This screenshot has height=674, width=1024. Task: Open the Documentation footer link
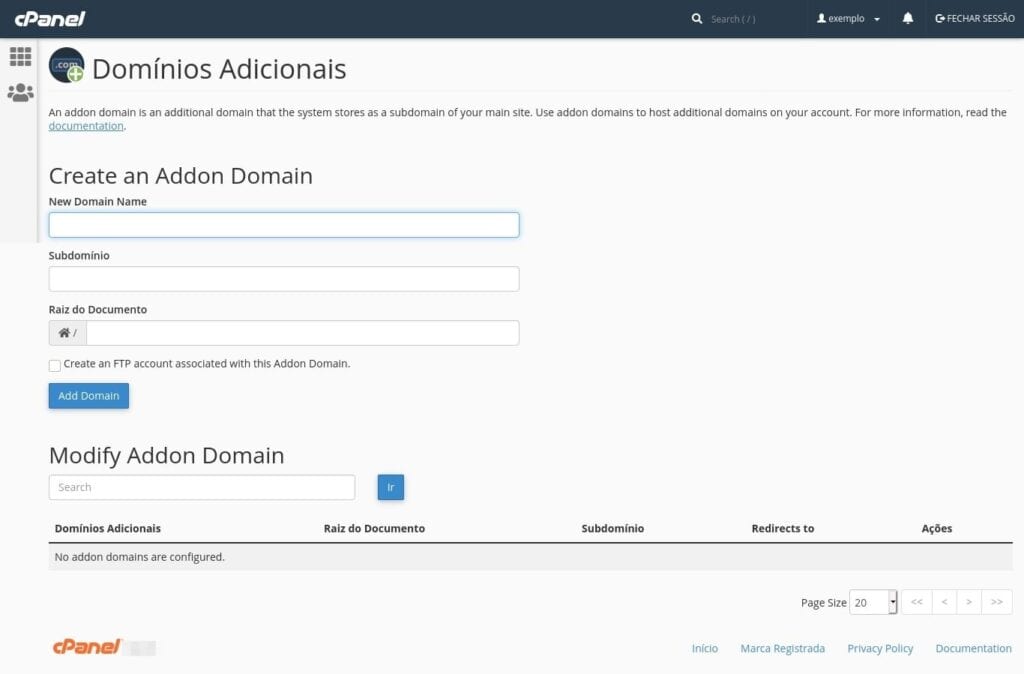pyautogui.click(x=973, y=649)
